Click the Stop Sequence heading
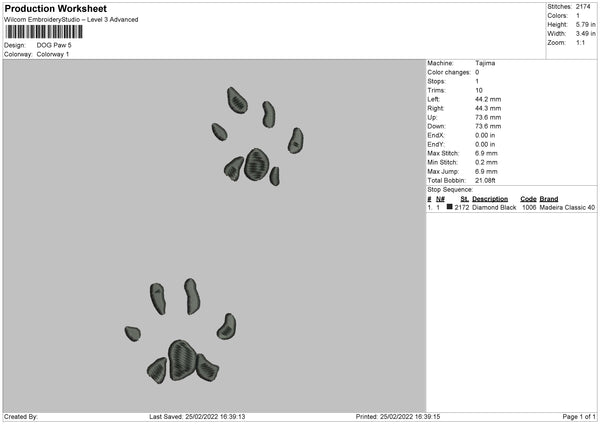The height and width of the screenshot is (424, 600). pos(450,189)
